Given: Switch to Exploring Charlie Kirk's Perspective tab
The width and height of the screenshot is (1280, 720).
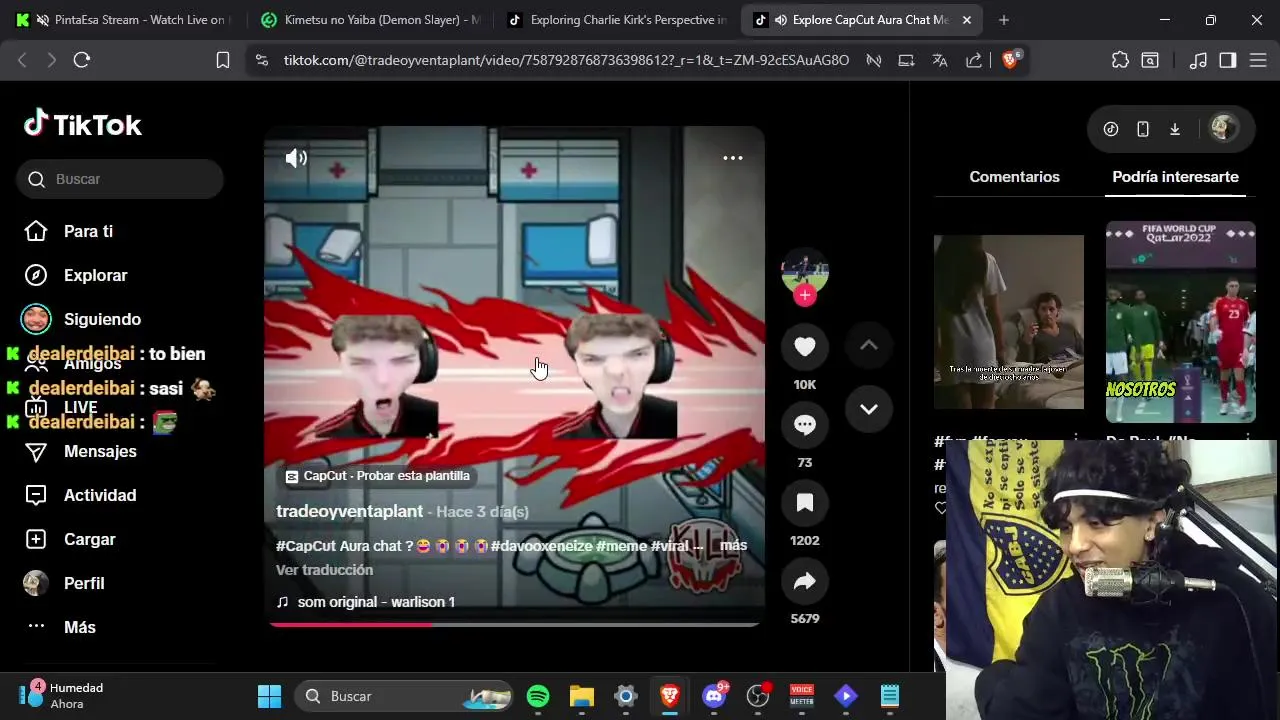Looking at the screenshot, I should pos(618,20).
